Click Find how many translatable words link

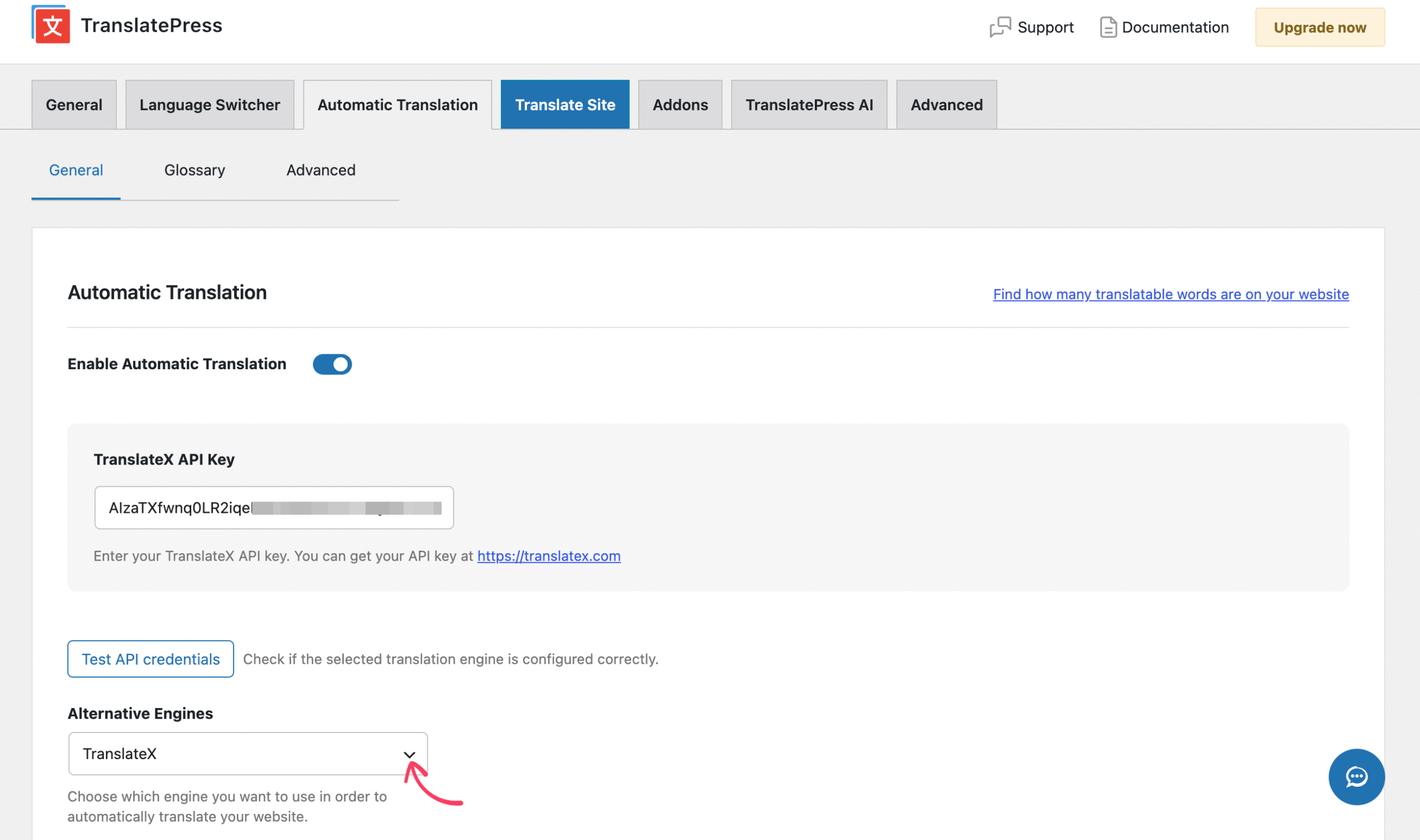pyautogui.click(x=1171, y=294)
